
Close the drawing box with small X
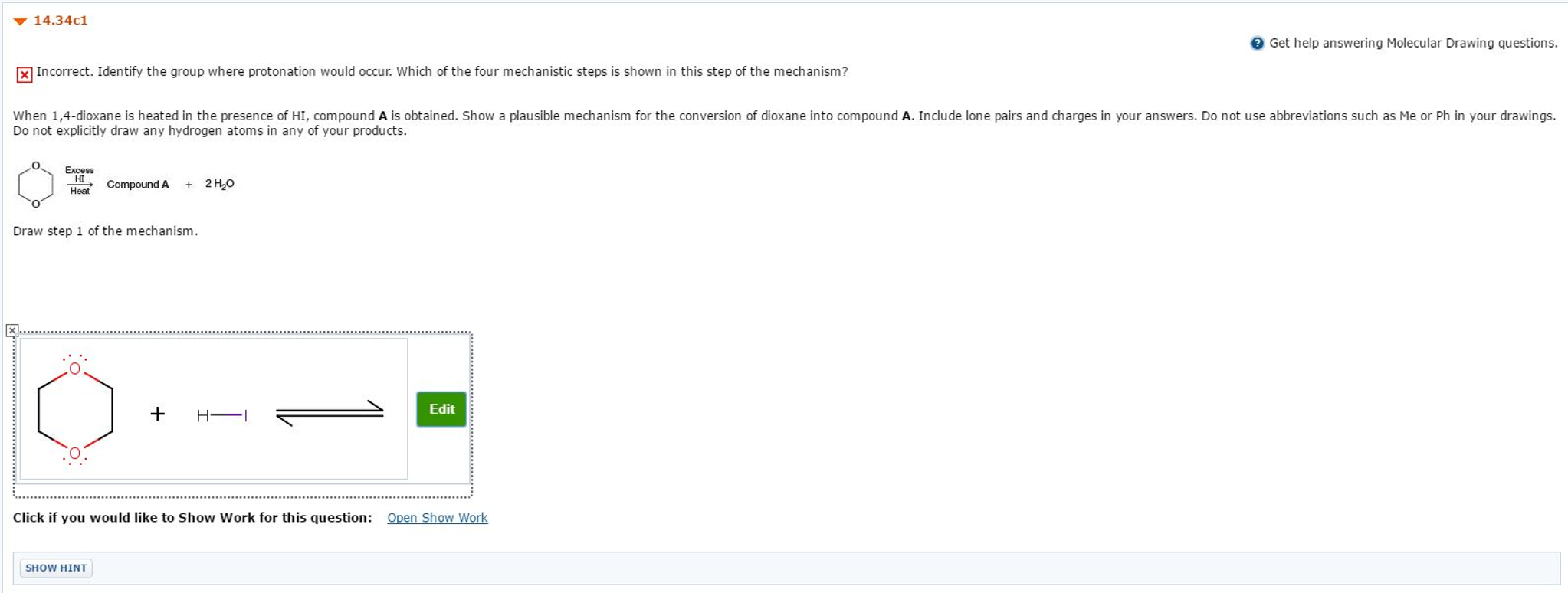11,330
